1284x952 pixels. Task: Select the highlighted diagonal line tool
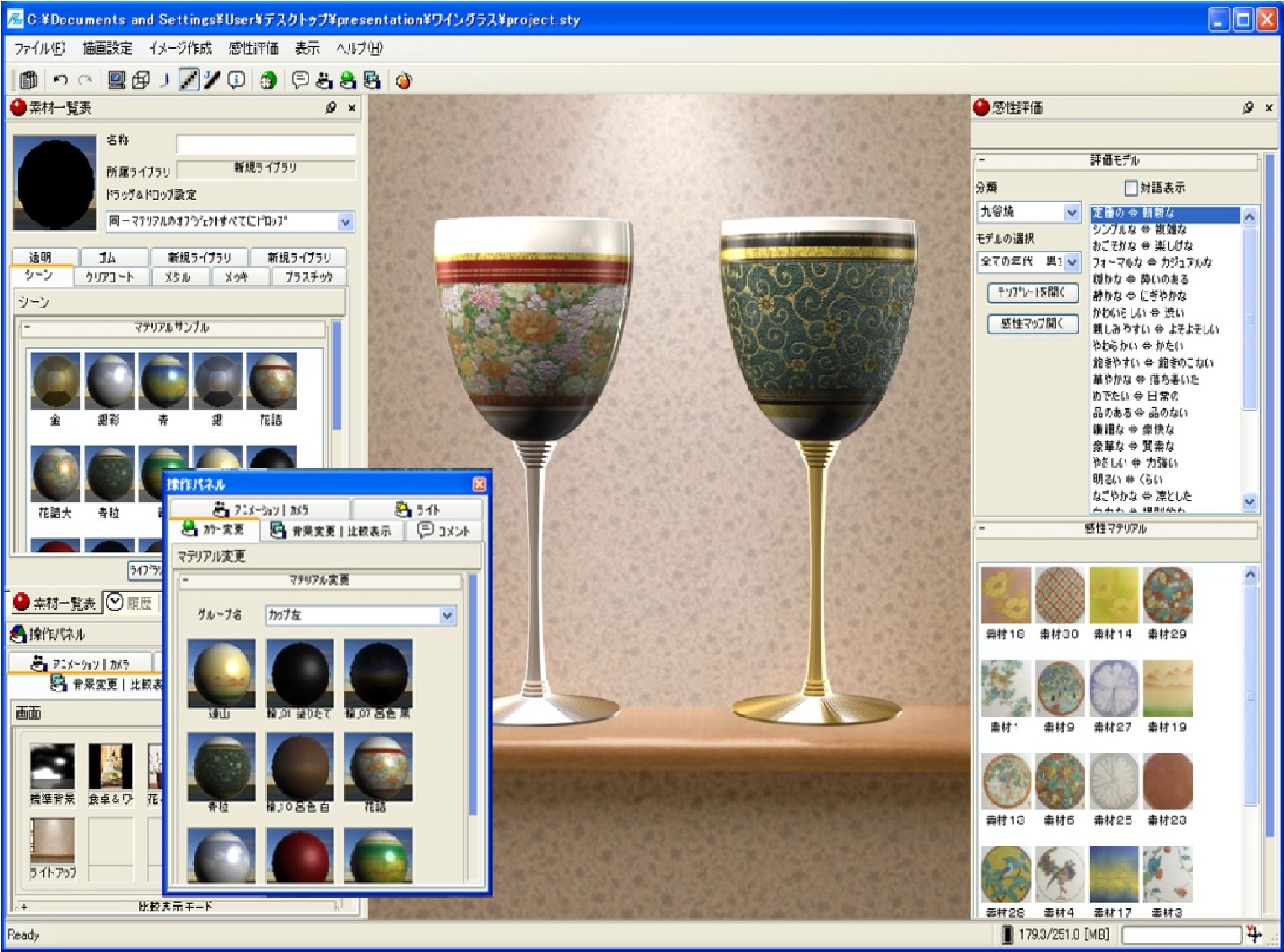[x=189, y=80]
